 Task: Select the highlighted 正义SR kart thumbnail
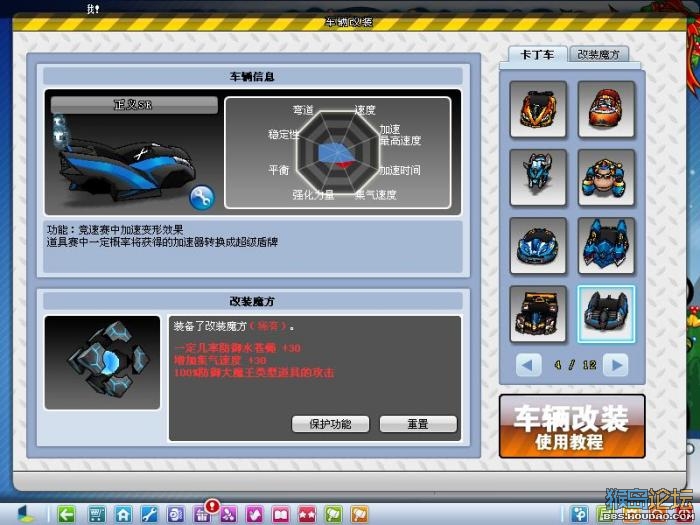606,314
